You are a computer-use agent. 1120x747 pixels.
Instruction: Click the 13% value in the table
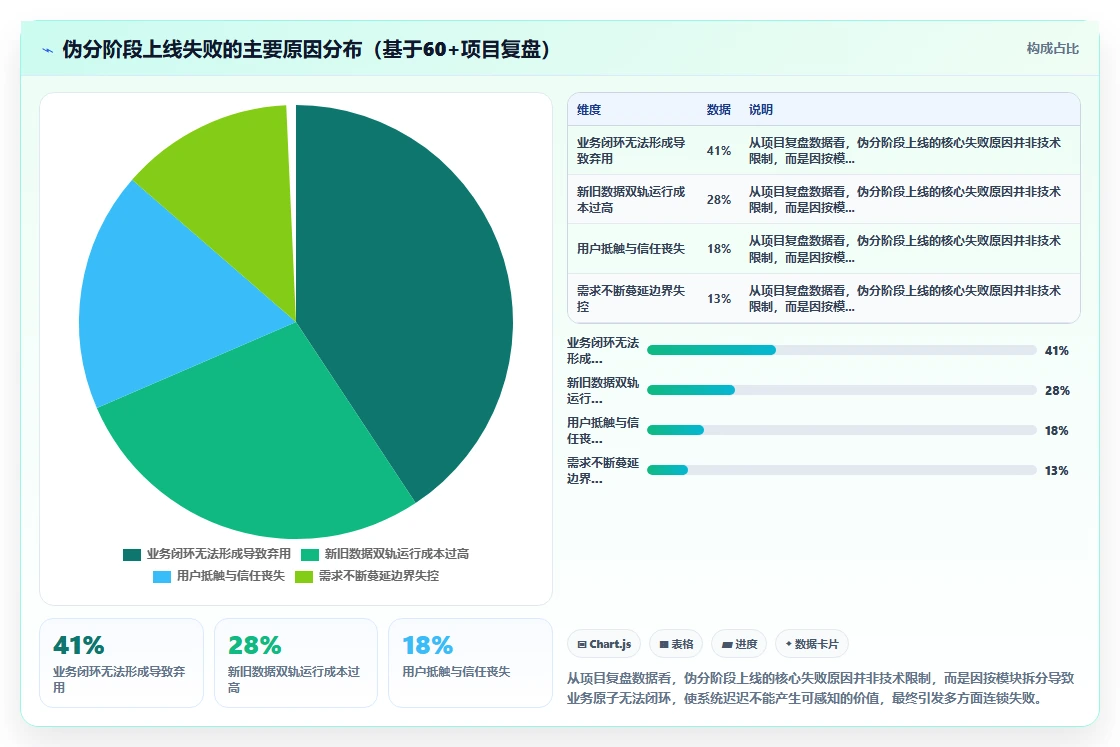719,299
